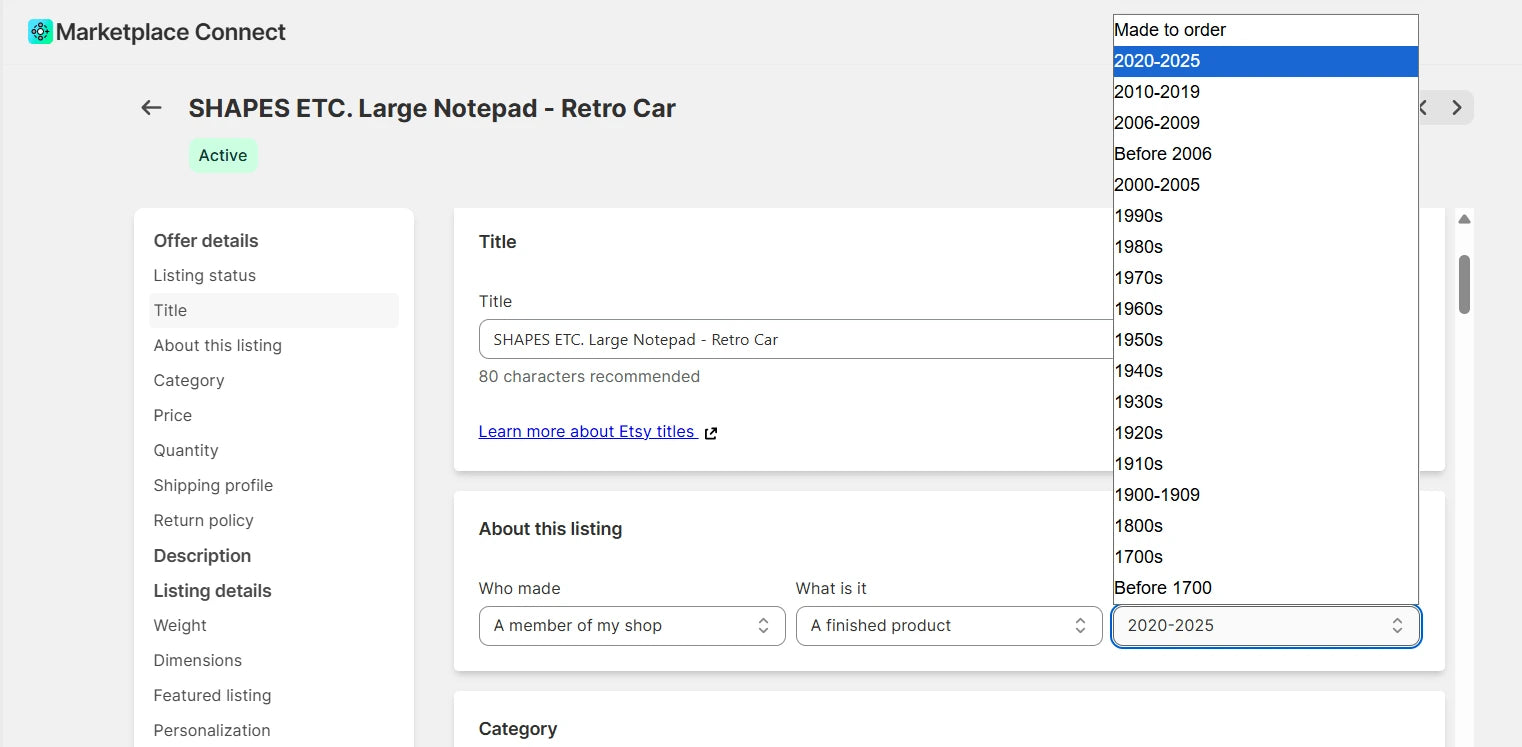Jump to Listing status section
Image resolution: width=1522 pixels, height=747 pixels.
tap(205, 276)
